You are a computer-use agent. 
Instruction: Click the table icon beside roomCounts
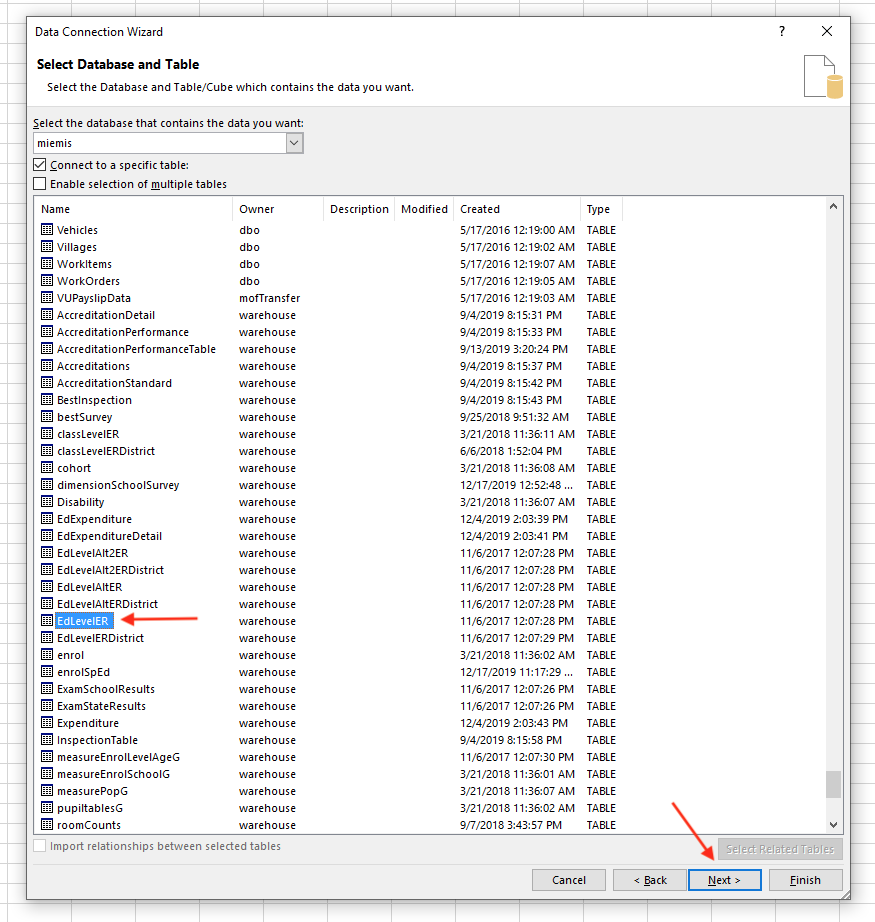coord(46,825)
